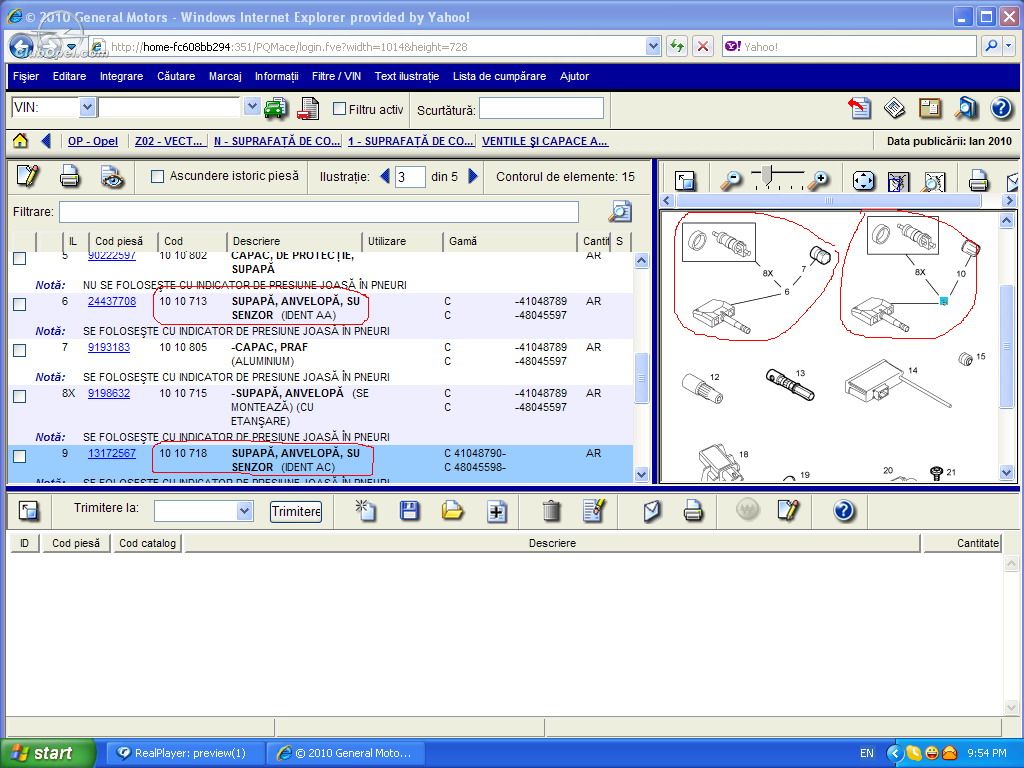Image resolution: width=1024 pixels, height=768 pixels.
Task: Click the OP - Opel breadcrumb link
Action: pos(93,141)
